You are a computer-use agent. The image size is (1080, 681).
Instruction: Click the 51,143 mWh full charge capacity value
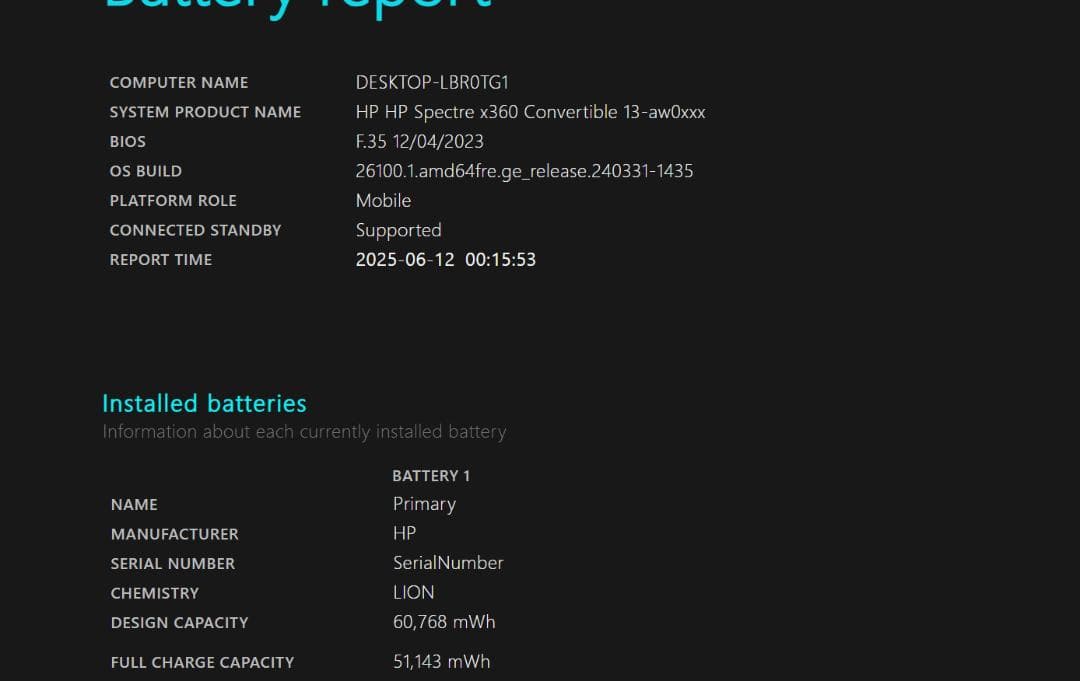441,661
